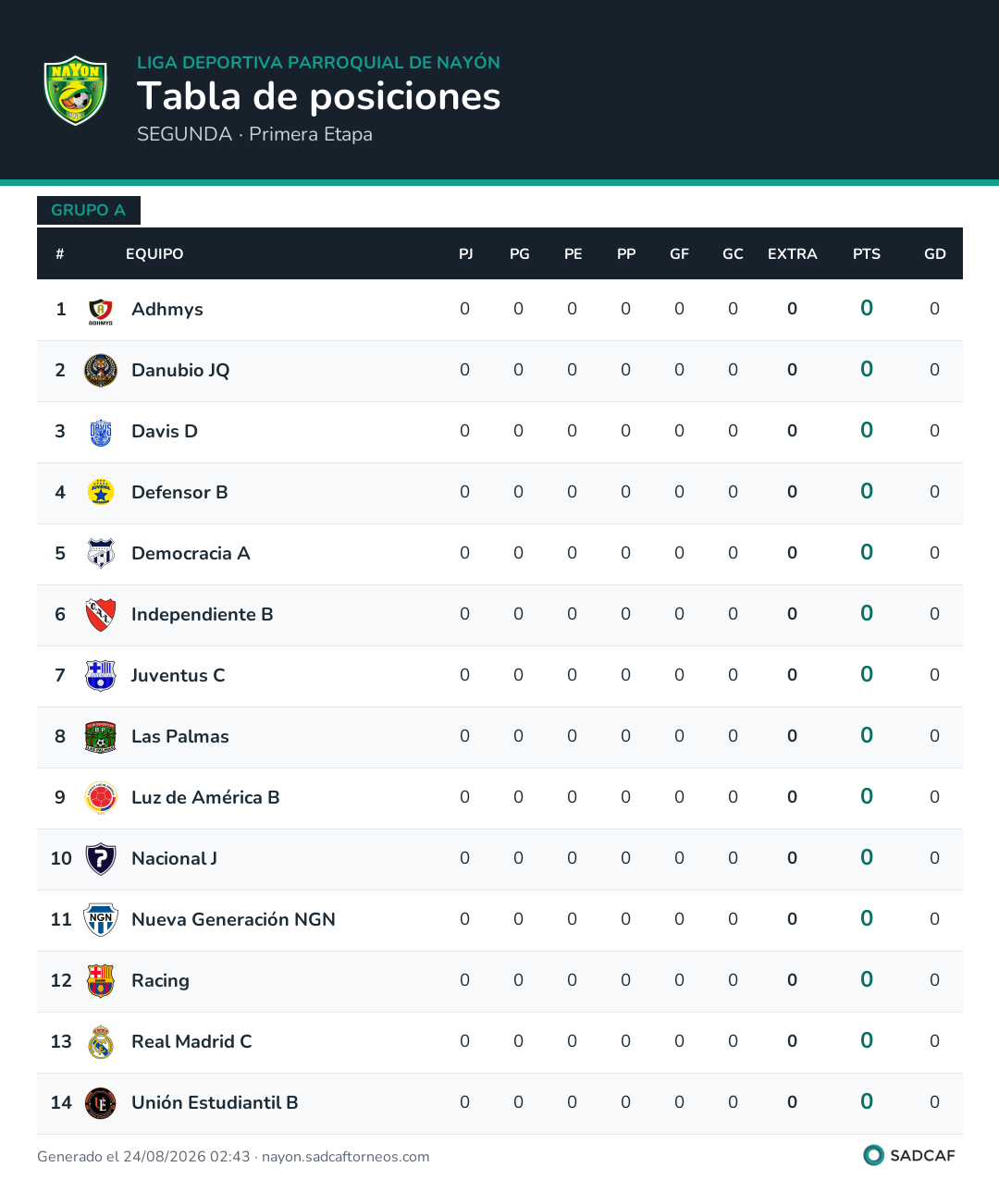Click the Danubio JQ team crest
Viewport: 999px width, 1204px height.
pyautogui.click(x=101, y=371)
